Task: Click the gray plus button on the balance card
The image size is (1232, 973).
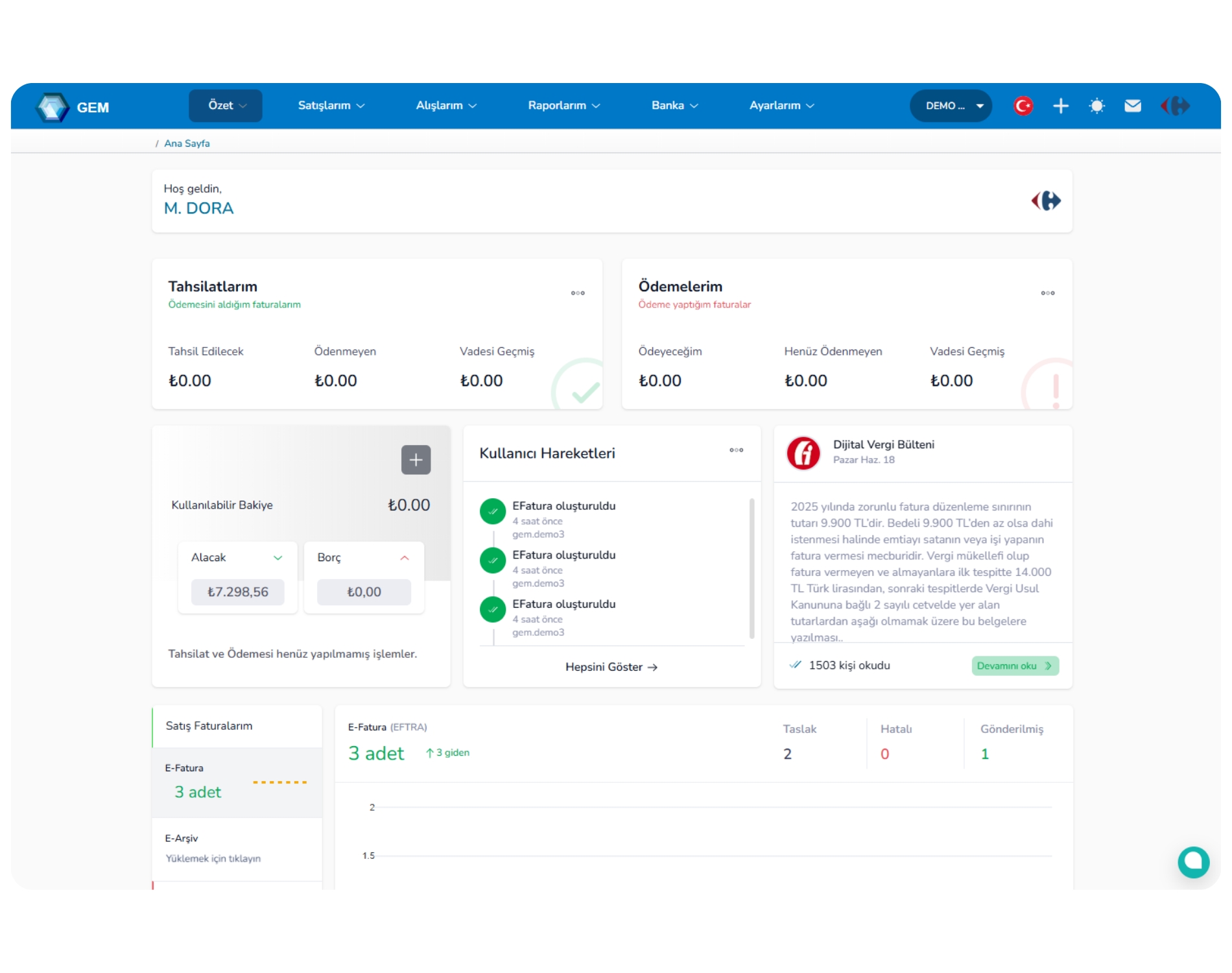Action: point(416,460)
